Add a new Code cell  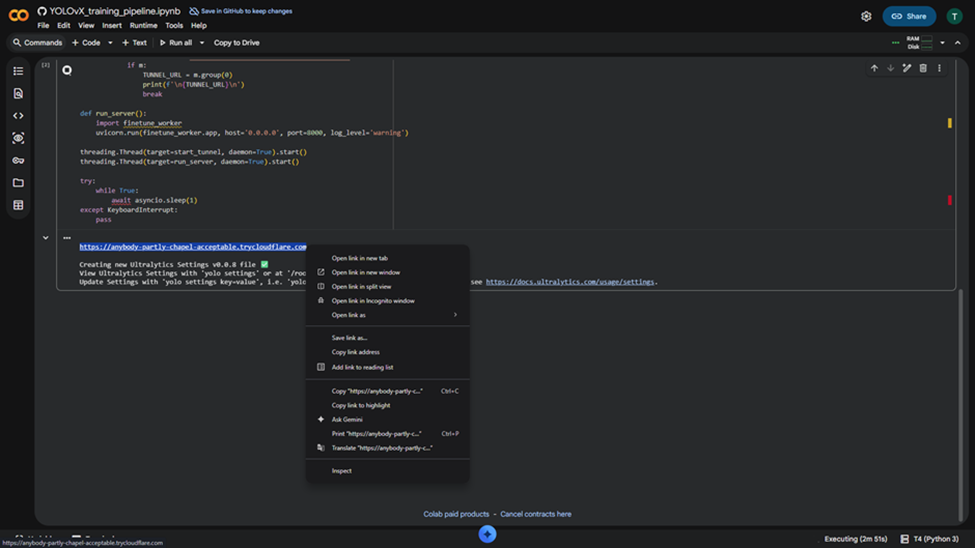coord(86,43)
